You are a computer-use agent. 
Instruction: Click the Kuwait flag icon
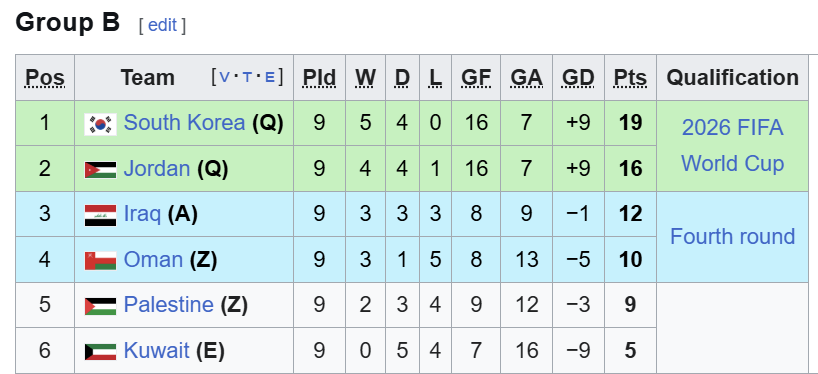(100, 352)
